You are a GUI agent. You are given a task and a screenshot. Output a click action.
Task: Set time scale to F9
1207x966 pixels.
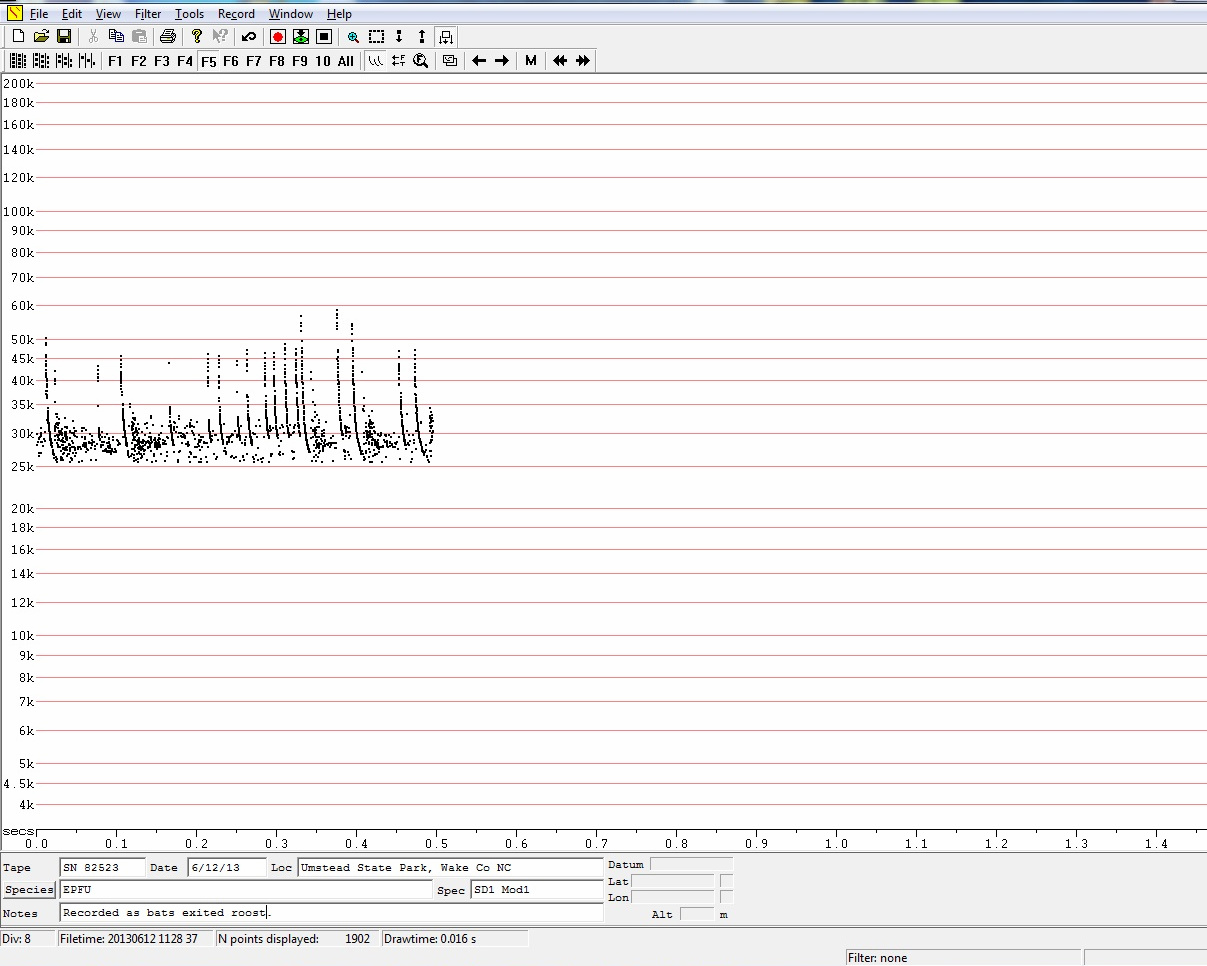[x=300, y=61]
